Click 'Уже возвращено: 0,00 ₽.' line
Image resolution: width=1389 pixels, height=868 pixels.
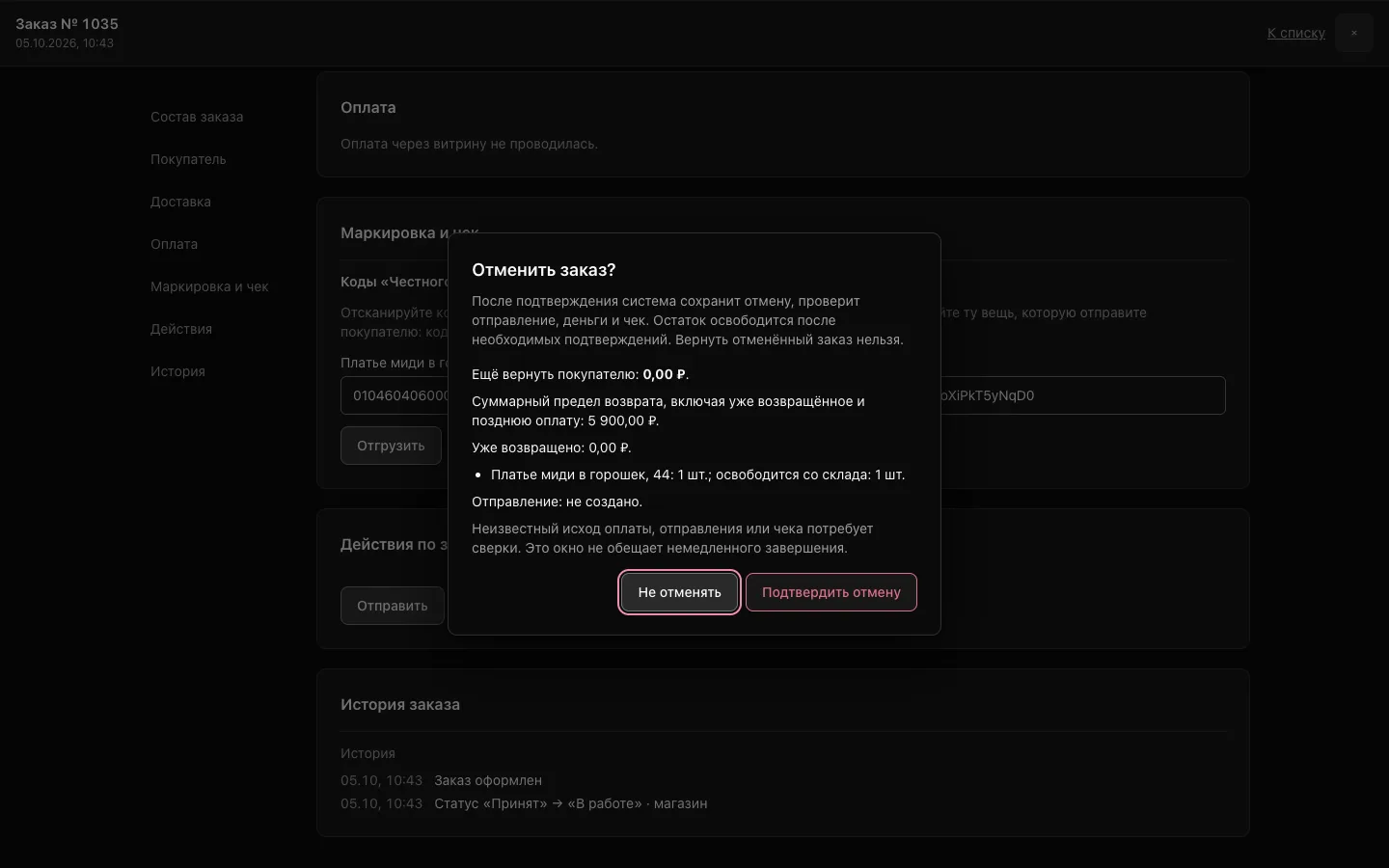pos(552,448)
